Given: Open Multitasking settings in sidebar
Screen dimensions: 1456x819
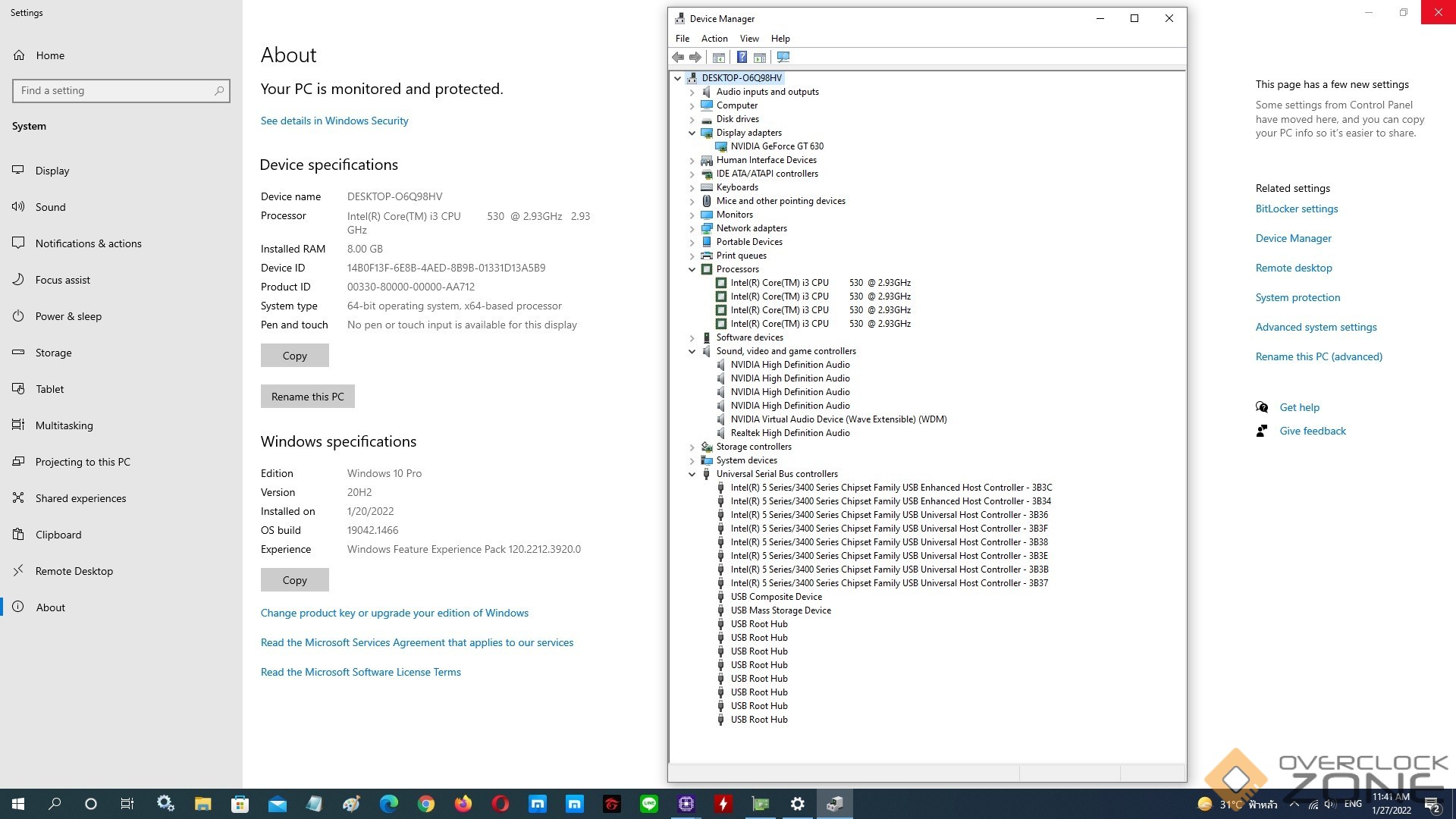Looking at the screenshot, I should coord(64,425).
